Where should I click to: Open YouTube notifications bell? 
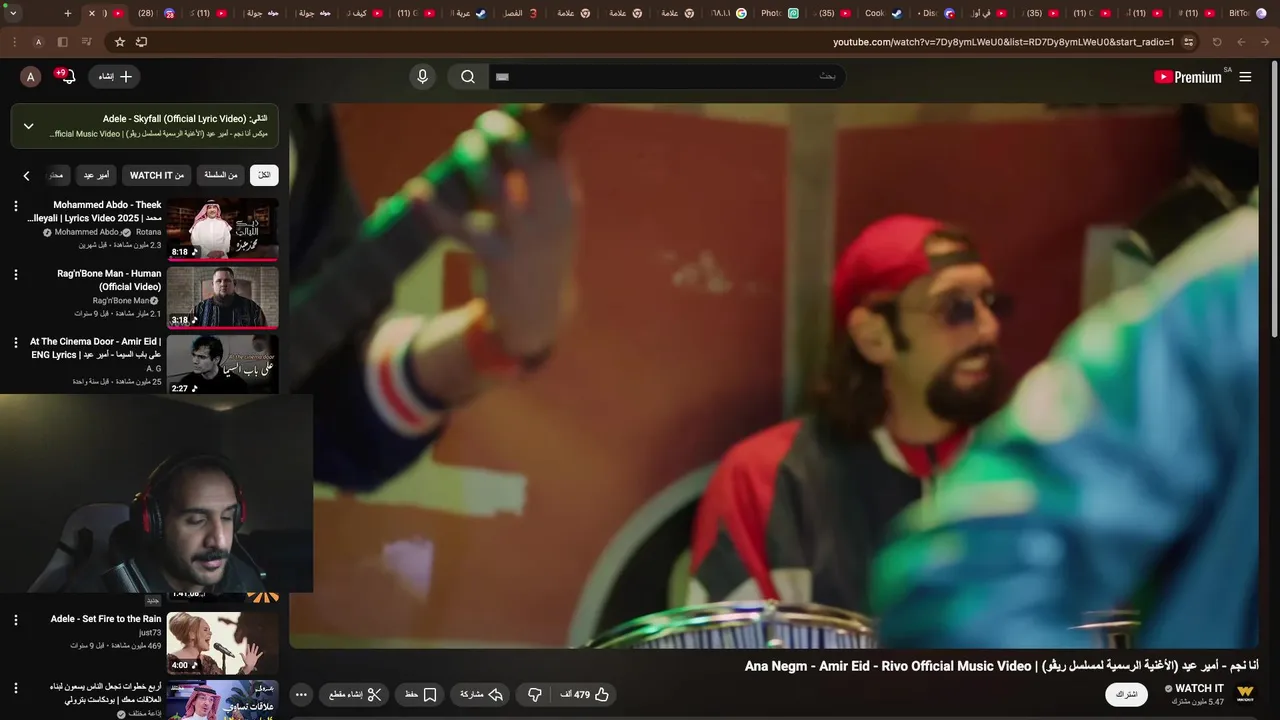click(68, 77)
